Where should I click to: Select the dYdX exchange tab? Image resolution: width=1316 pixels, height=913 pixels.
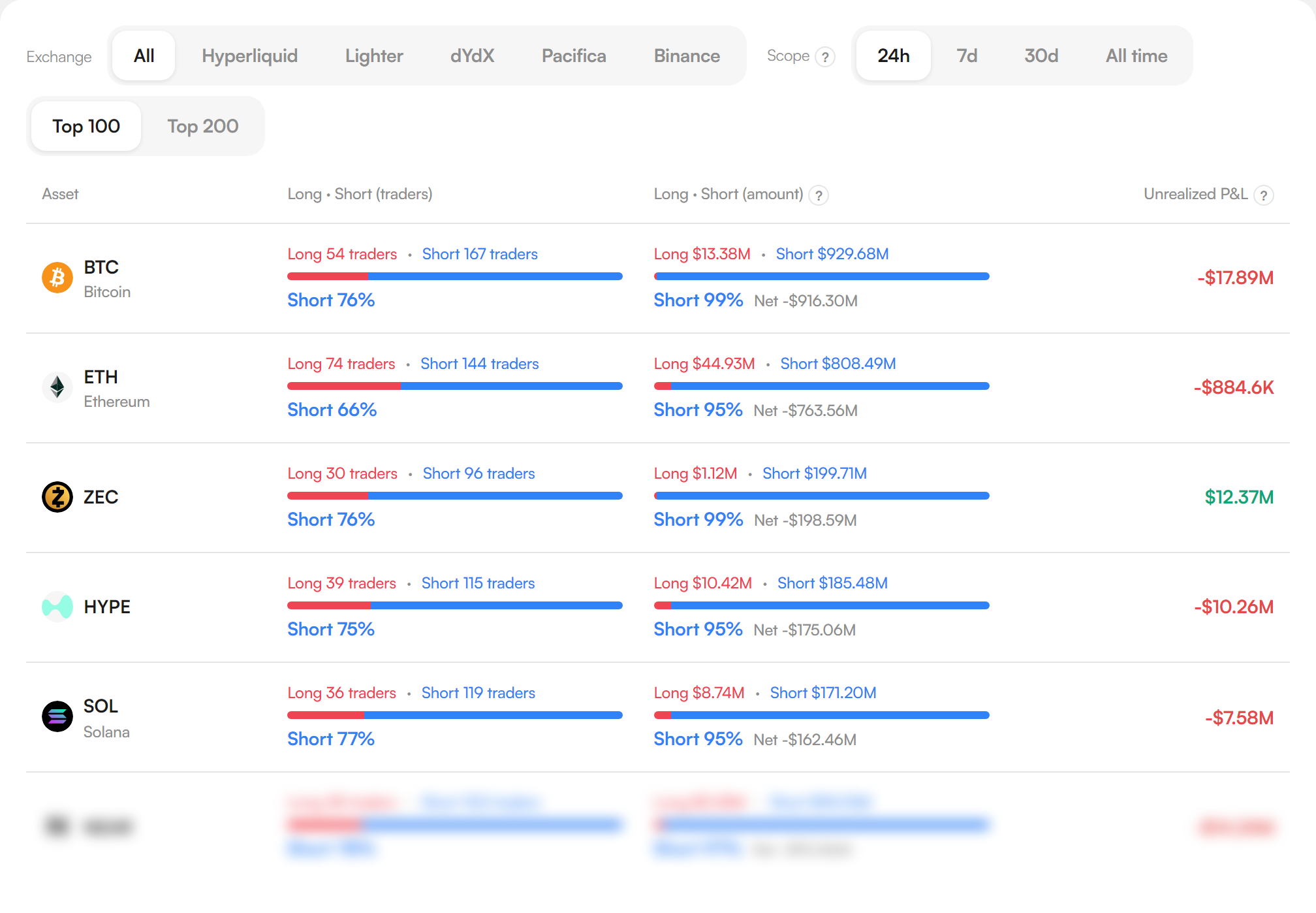(x=472, y=56)
